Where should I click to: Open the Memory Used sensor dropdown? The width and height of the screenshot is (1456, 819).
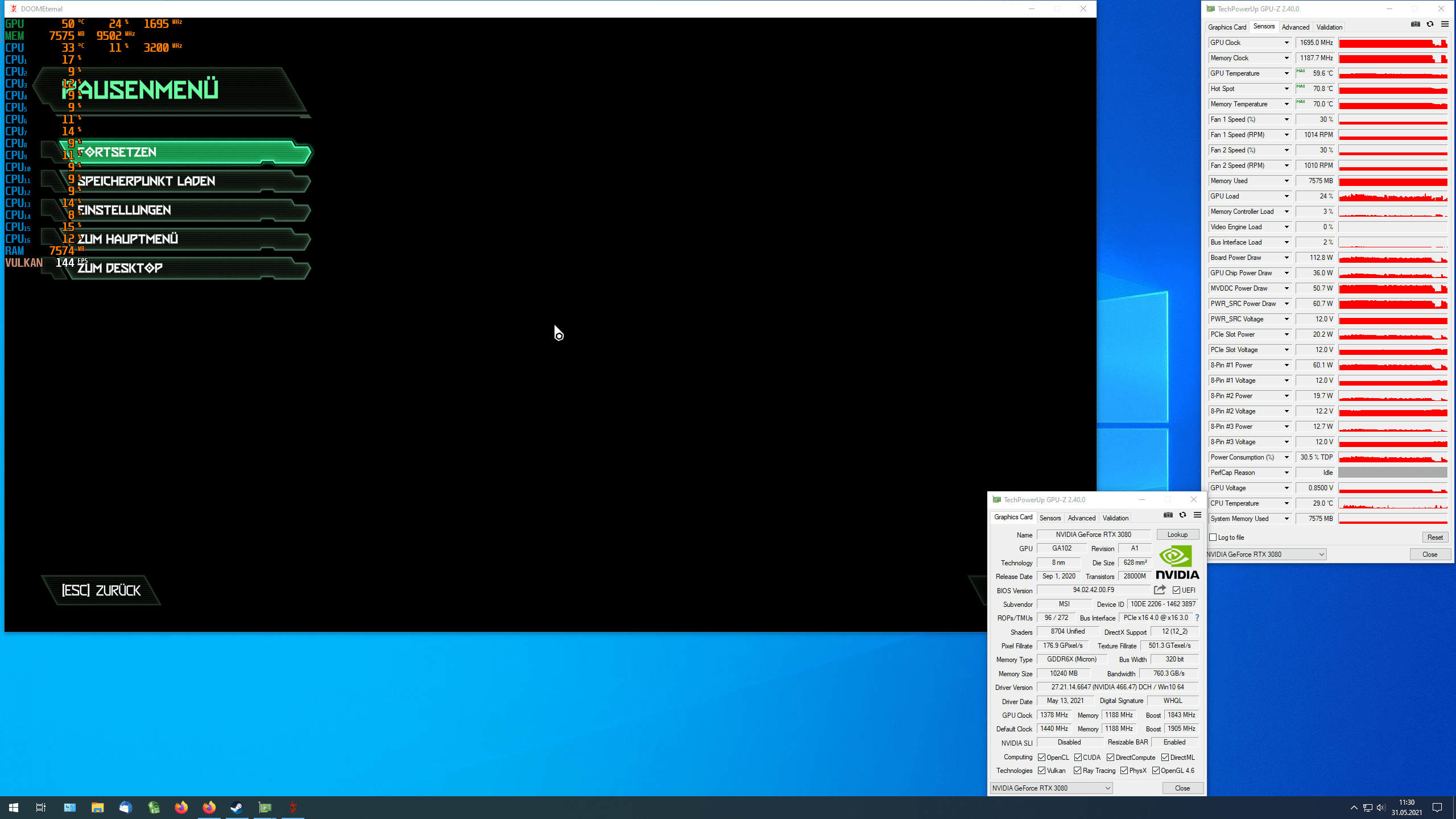[1287, 181]
